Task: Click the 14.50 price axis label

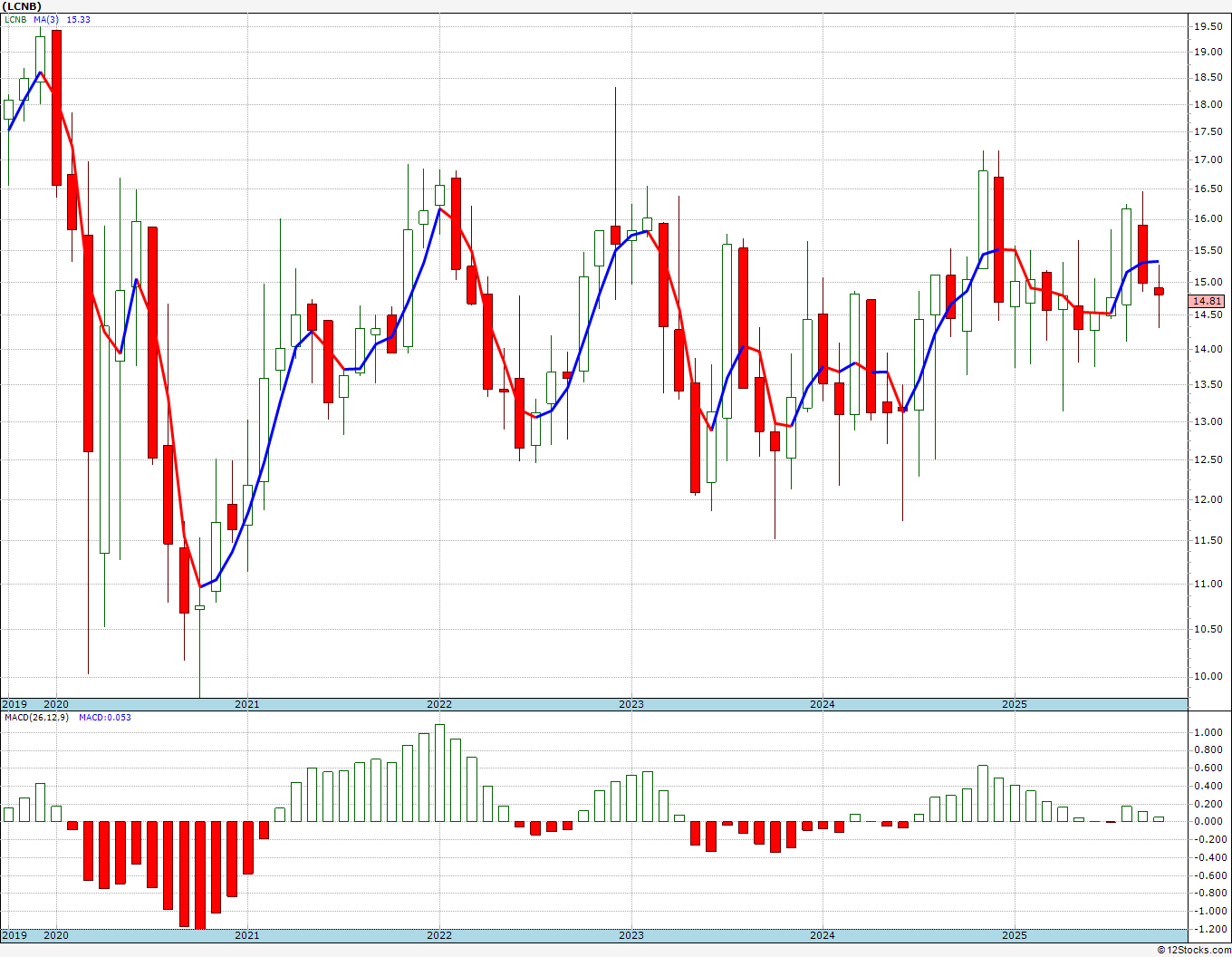Action: point(1208,315)
